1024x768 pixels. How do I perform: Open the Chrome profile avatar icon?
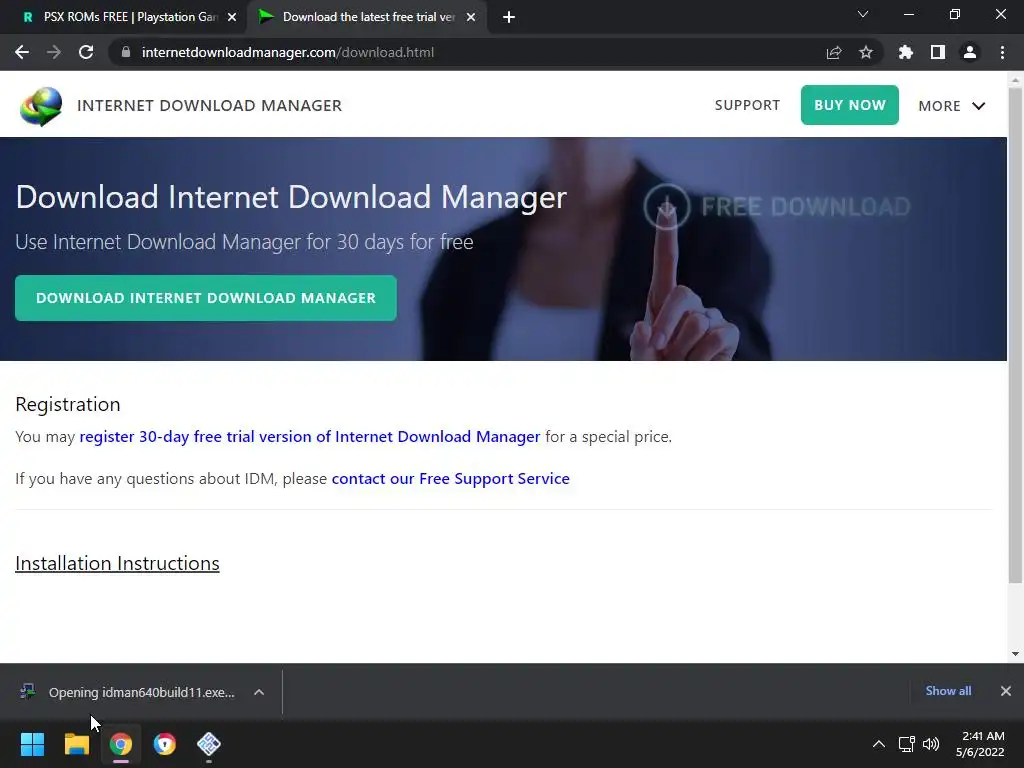click(x=970, y=52)
